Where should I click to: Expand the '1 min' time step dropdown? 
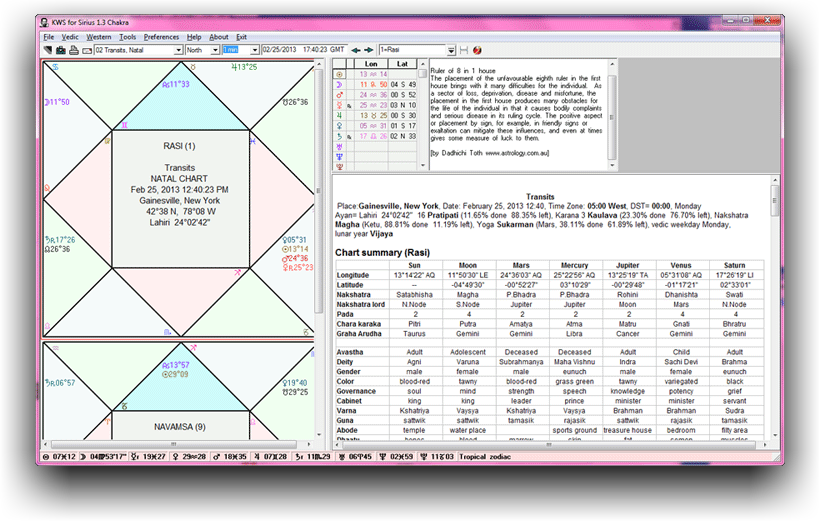[255, 49]
